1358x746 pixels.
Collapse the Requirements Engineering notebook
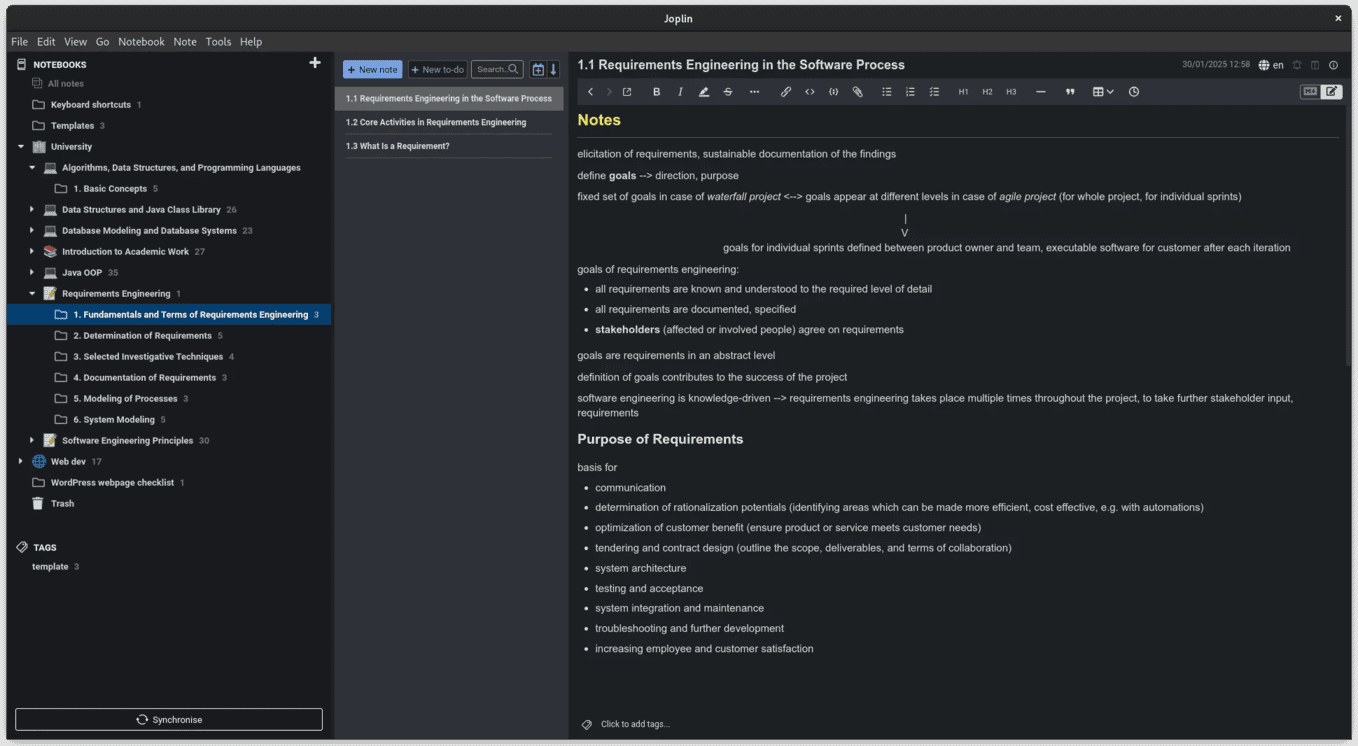tap(32, 294)
